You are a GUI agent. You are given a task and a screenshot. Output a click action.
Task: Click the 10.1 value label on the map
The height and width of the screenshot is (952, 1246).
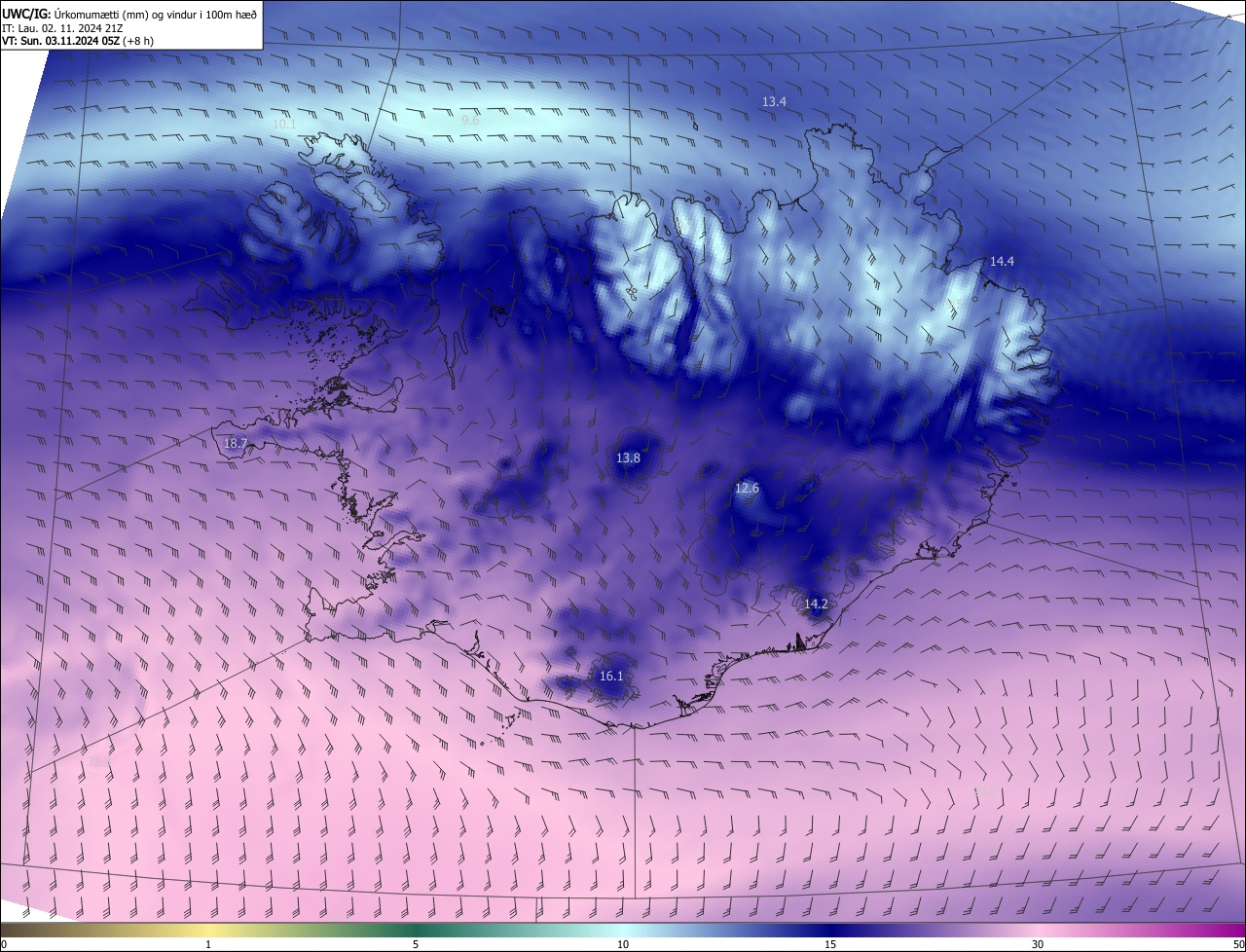click(284, 125)
